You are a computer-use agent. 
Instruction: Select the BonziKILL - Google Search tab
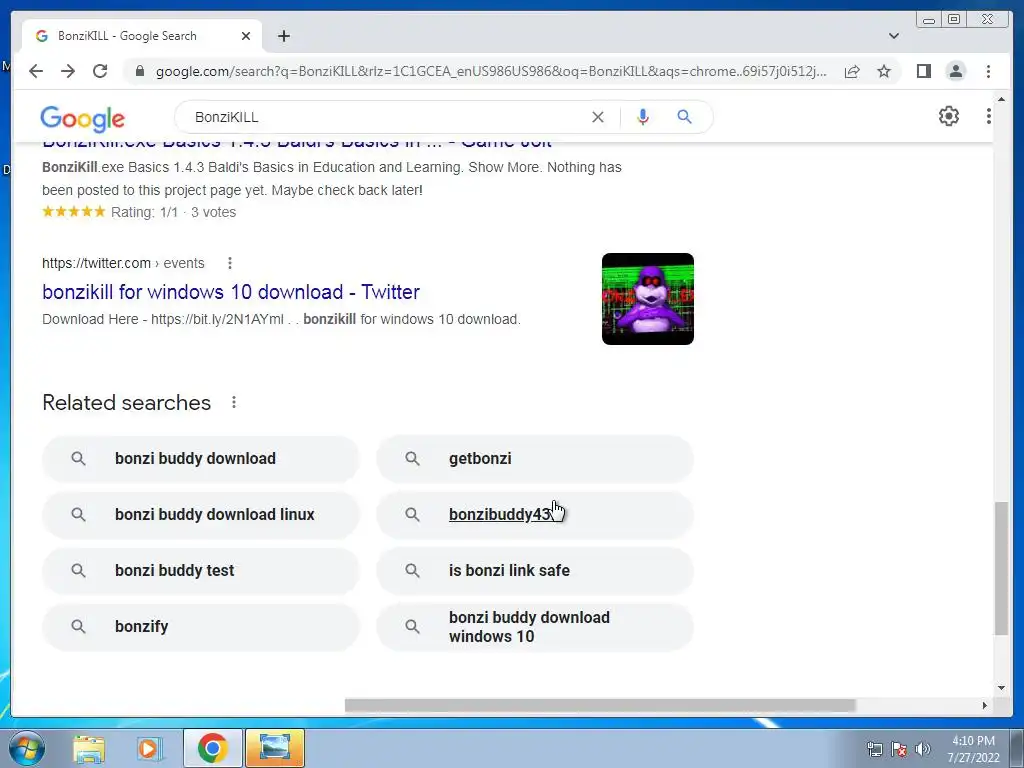tap(142, 36)
